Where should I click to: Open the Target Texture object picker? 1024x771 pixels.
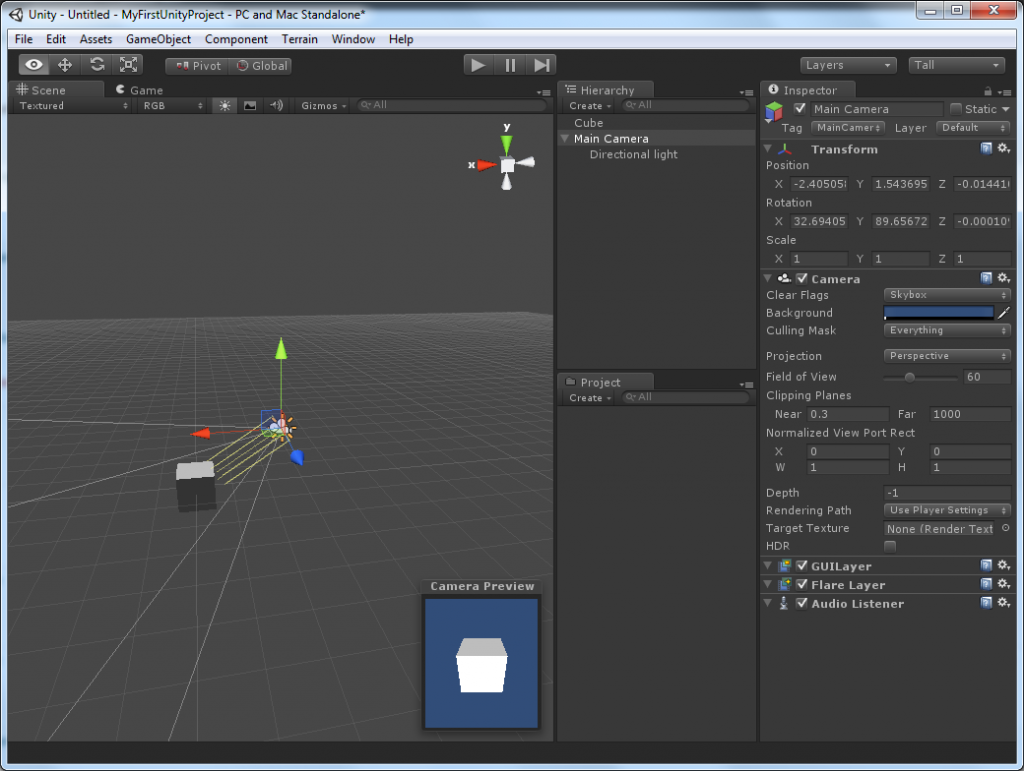[x=1006, y=528]
